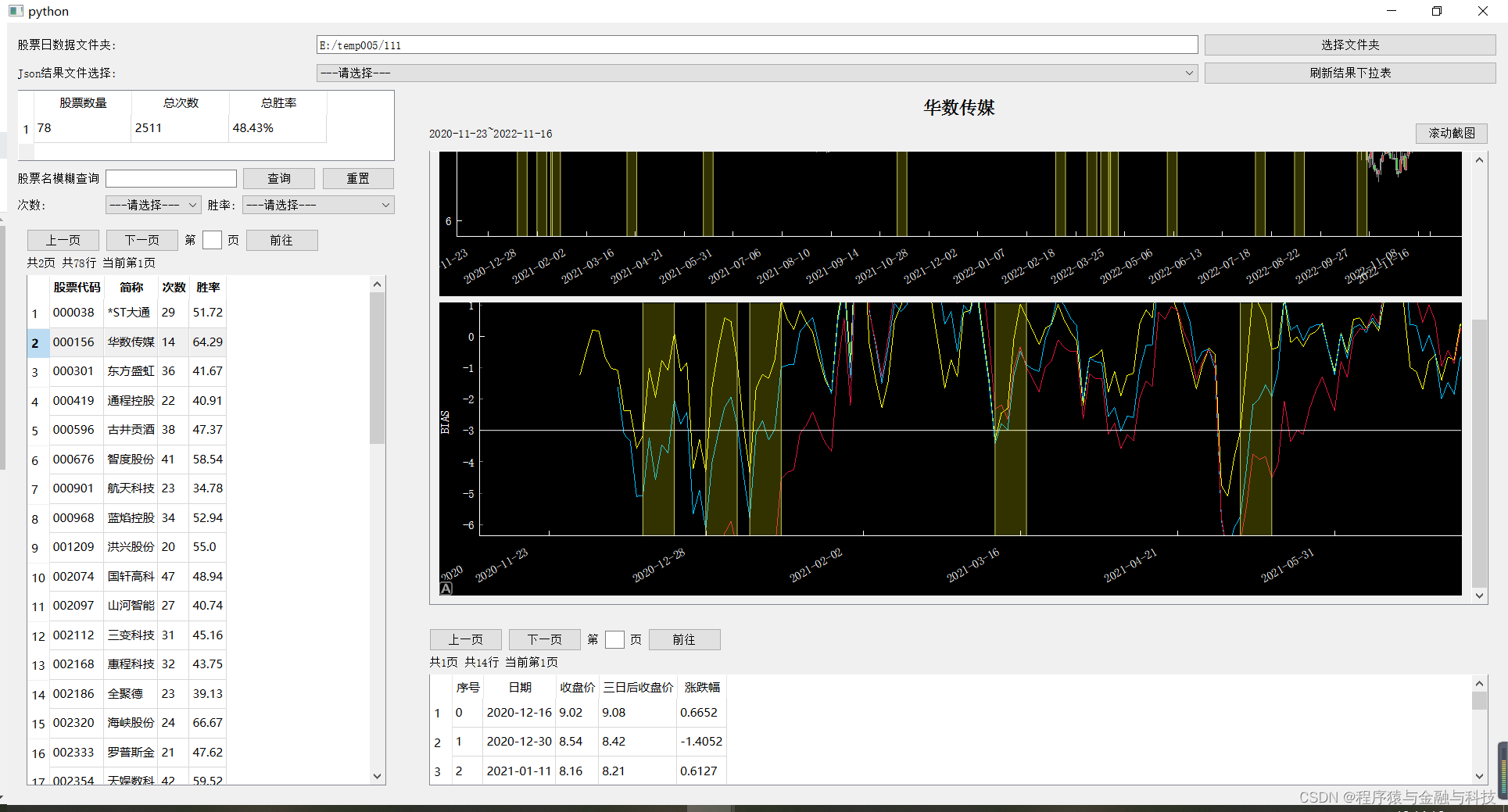The image size is (1508, 812).
Task: Click the trade table scroll down arrow
Action: [x=1479, y=776]
